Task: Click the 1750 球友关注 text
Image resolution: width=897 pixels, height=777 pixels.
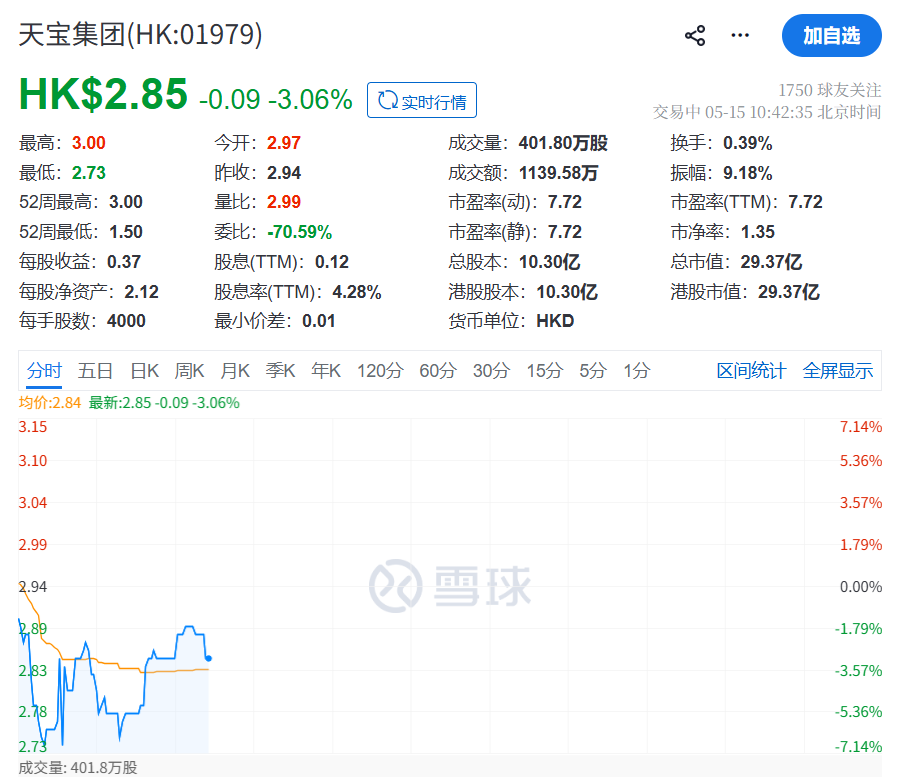Action: pos(829,90)
